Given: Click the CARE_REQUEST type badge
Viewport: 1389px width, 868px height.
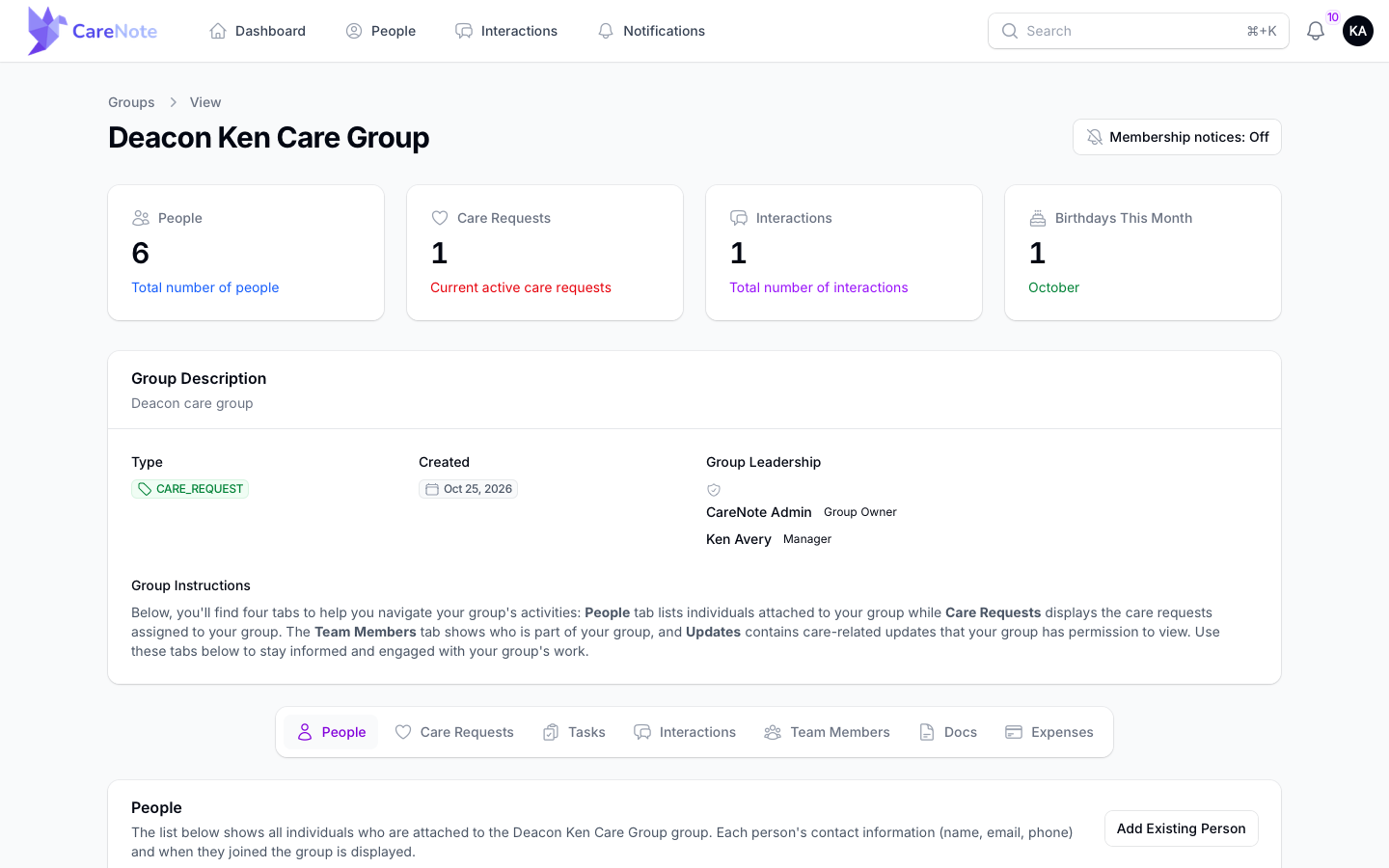Looking at the screenshot, I should (x=190, y=489).
